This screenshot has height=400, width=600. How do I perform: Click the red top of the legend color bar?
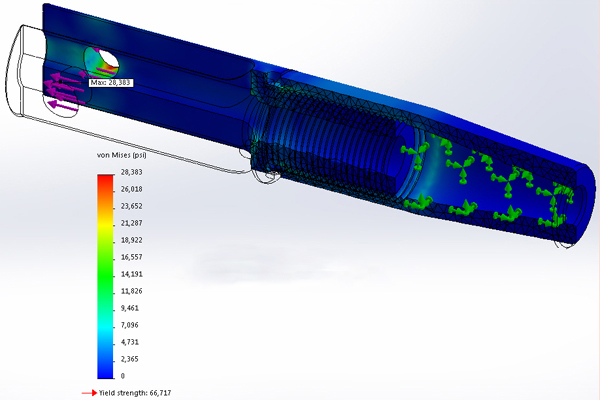pyautogui.click(x=104, y=182)
